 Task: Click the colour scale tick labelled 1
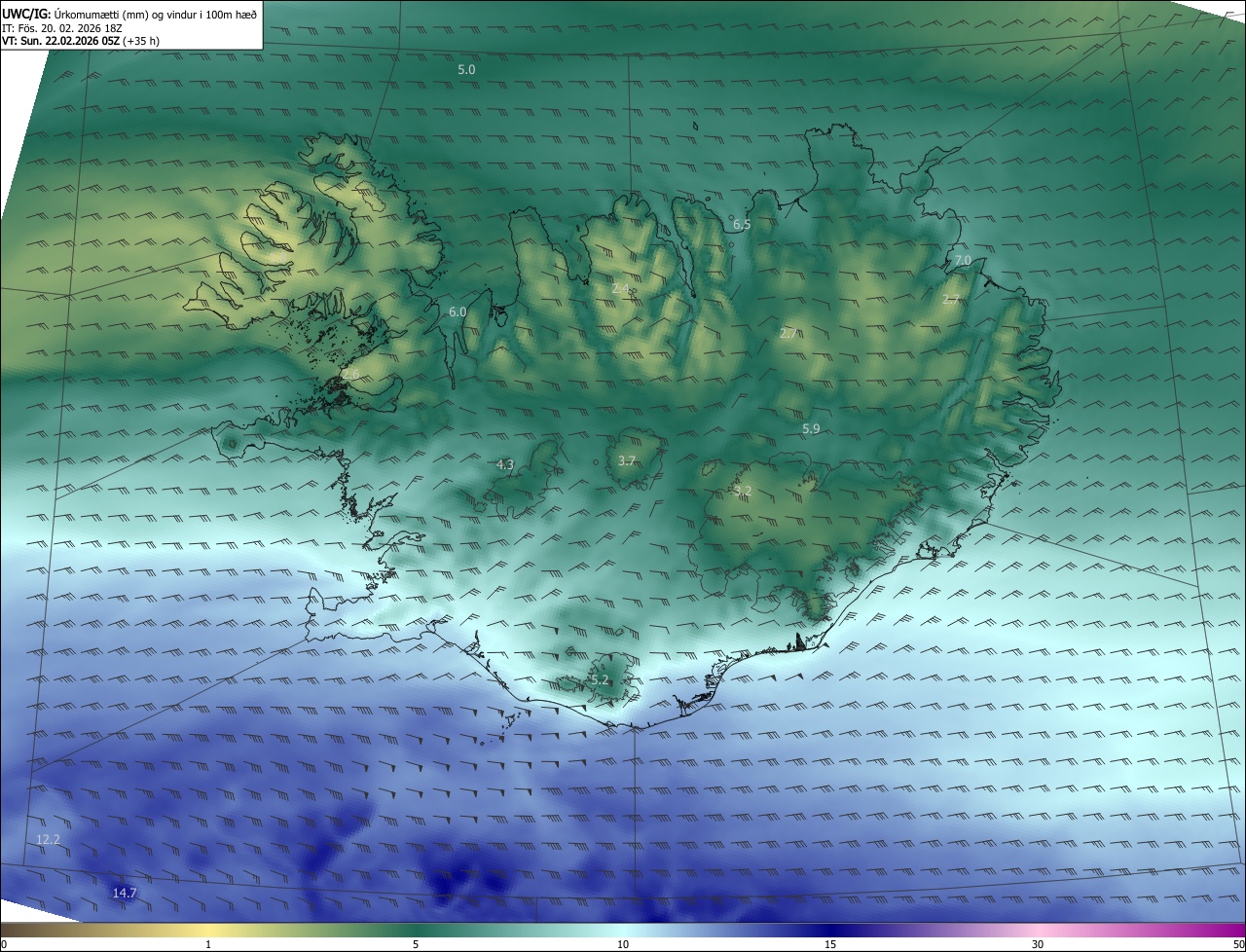pos(208,944)
